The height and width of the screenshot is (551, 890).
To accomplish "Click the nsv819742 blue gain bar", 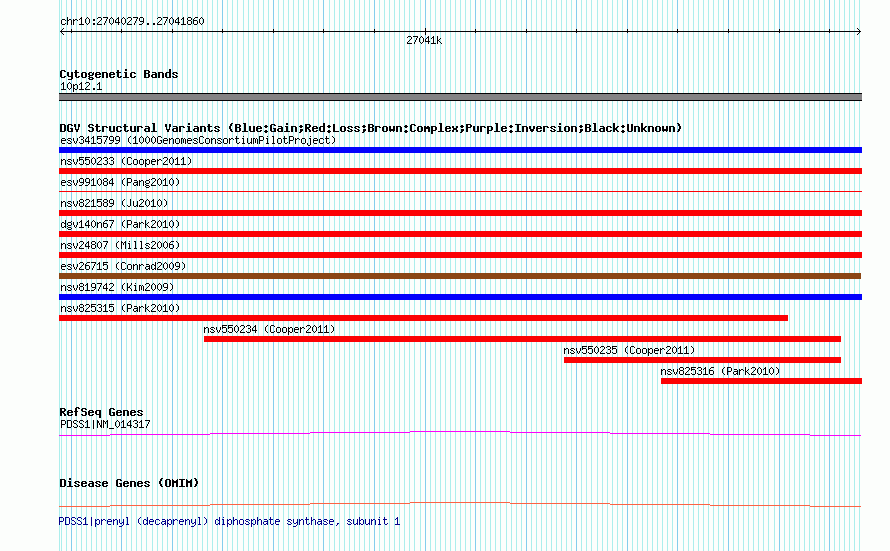I will tap(460, 297).
